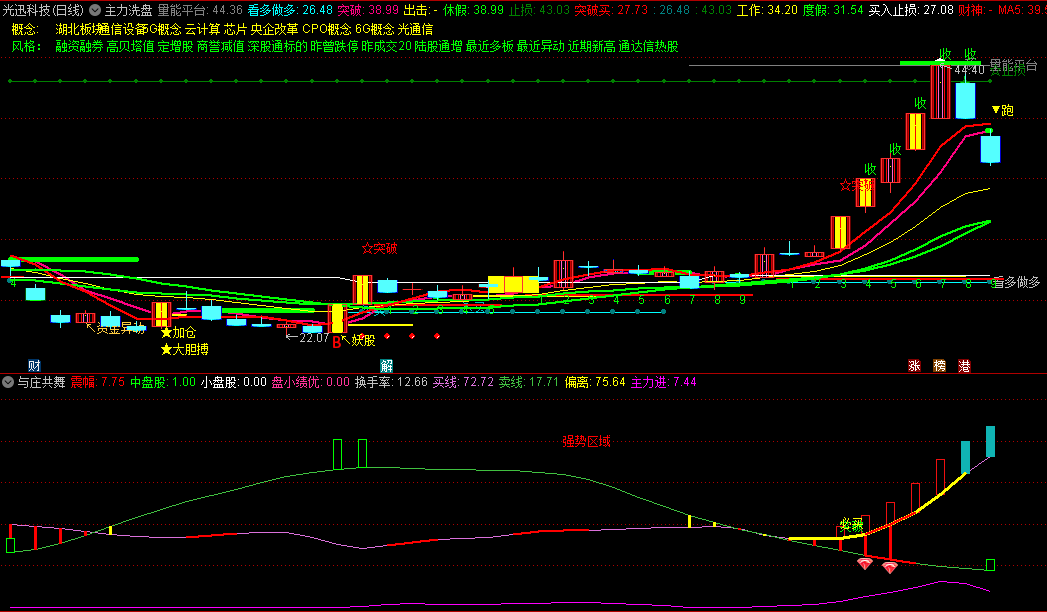
Task: Open the 最近异动 style tag
Action: pos(541,46)
